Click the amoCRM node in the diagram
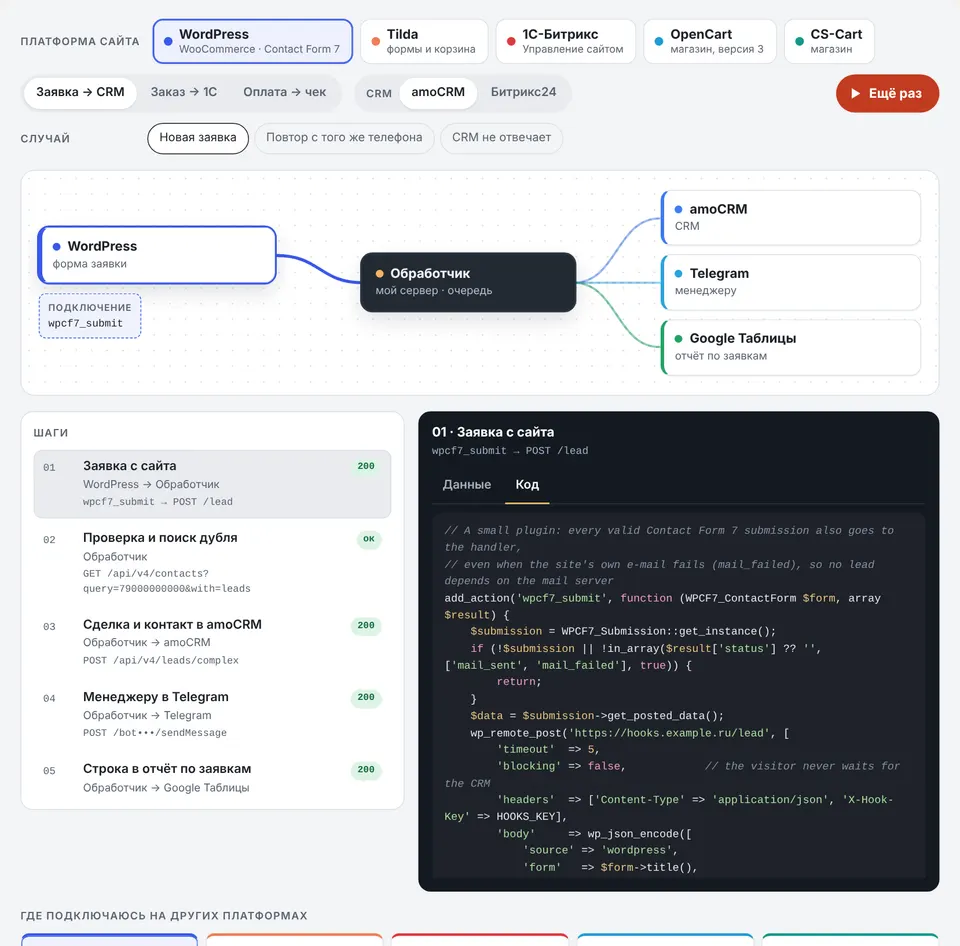The height and width of the screenshot is (946, 960). click(x=791, y=217)
